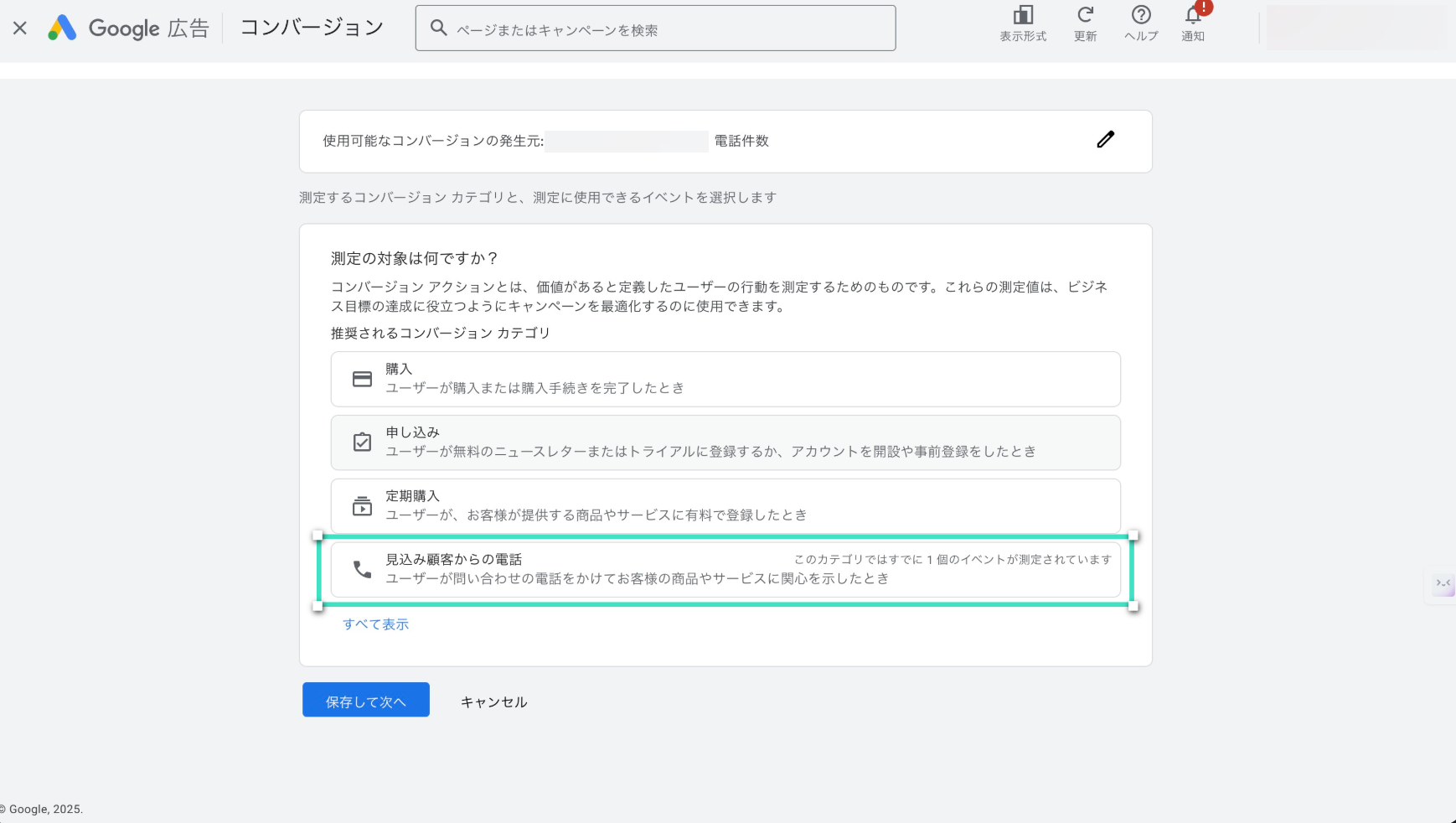This screenshot has width=1456, height=823.
Task: Select the 購入 conversion category
Action: coord(725,379)
